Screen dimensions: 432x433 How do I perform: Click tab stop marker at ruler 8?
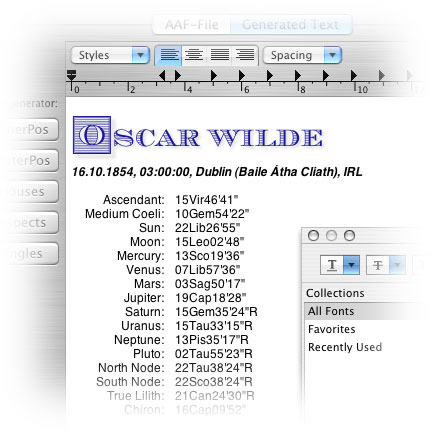(x=298, y=76)
